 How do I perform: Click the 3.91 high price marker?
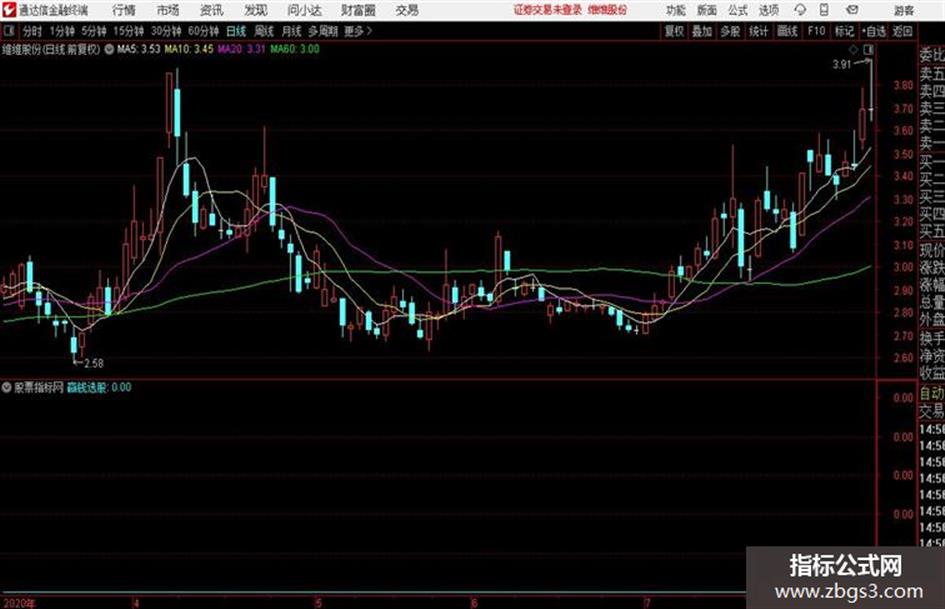[x=841, y=65]
